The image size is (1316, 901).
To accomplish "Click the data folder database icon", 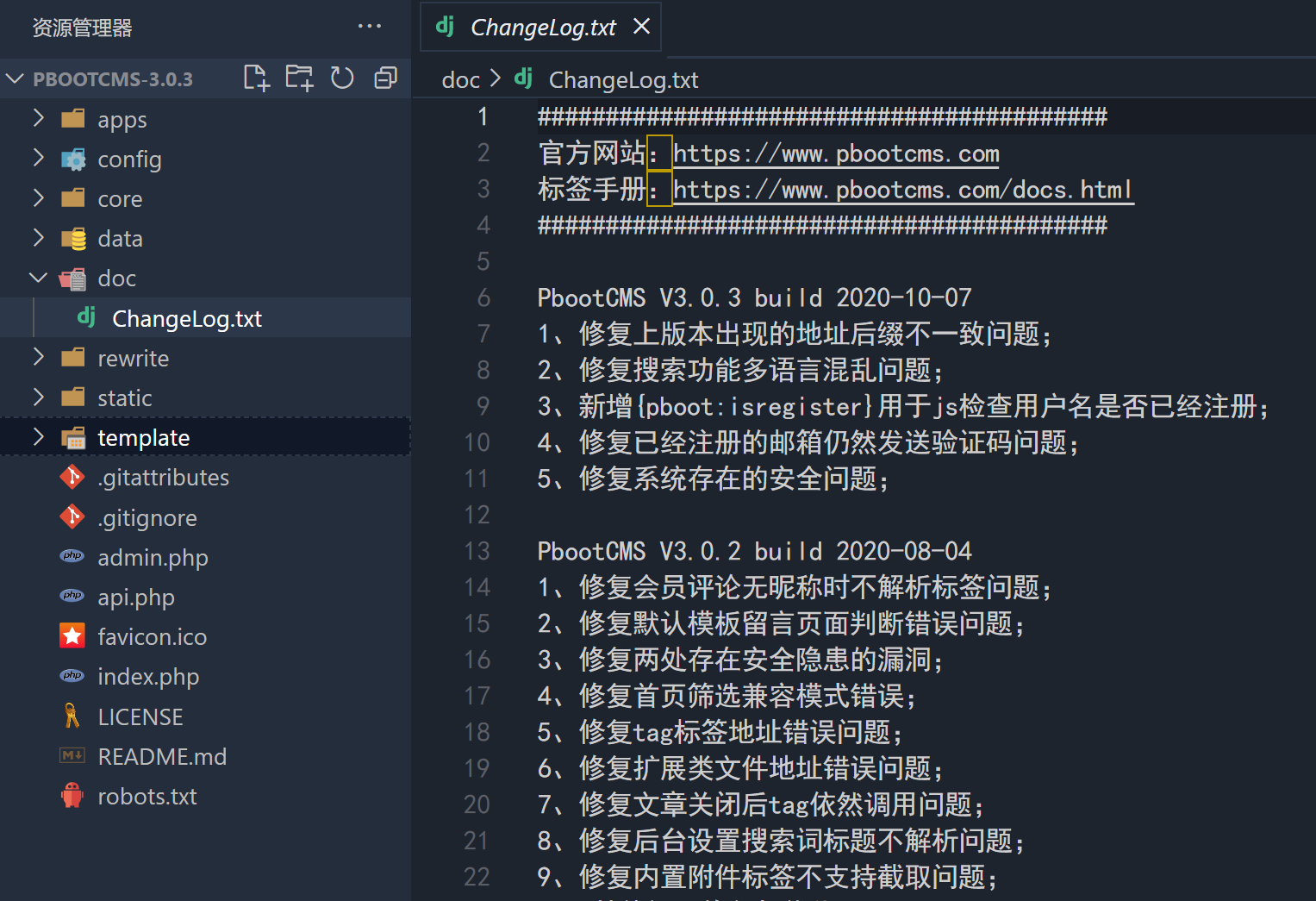I will tap(73, 238).
